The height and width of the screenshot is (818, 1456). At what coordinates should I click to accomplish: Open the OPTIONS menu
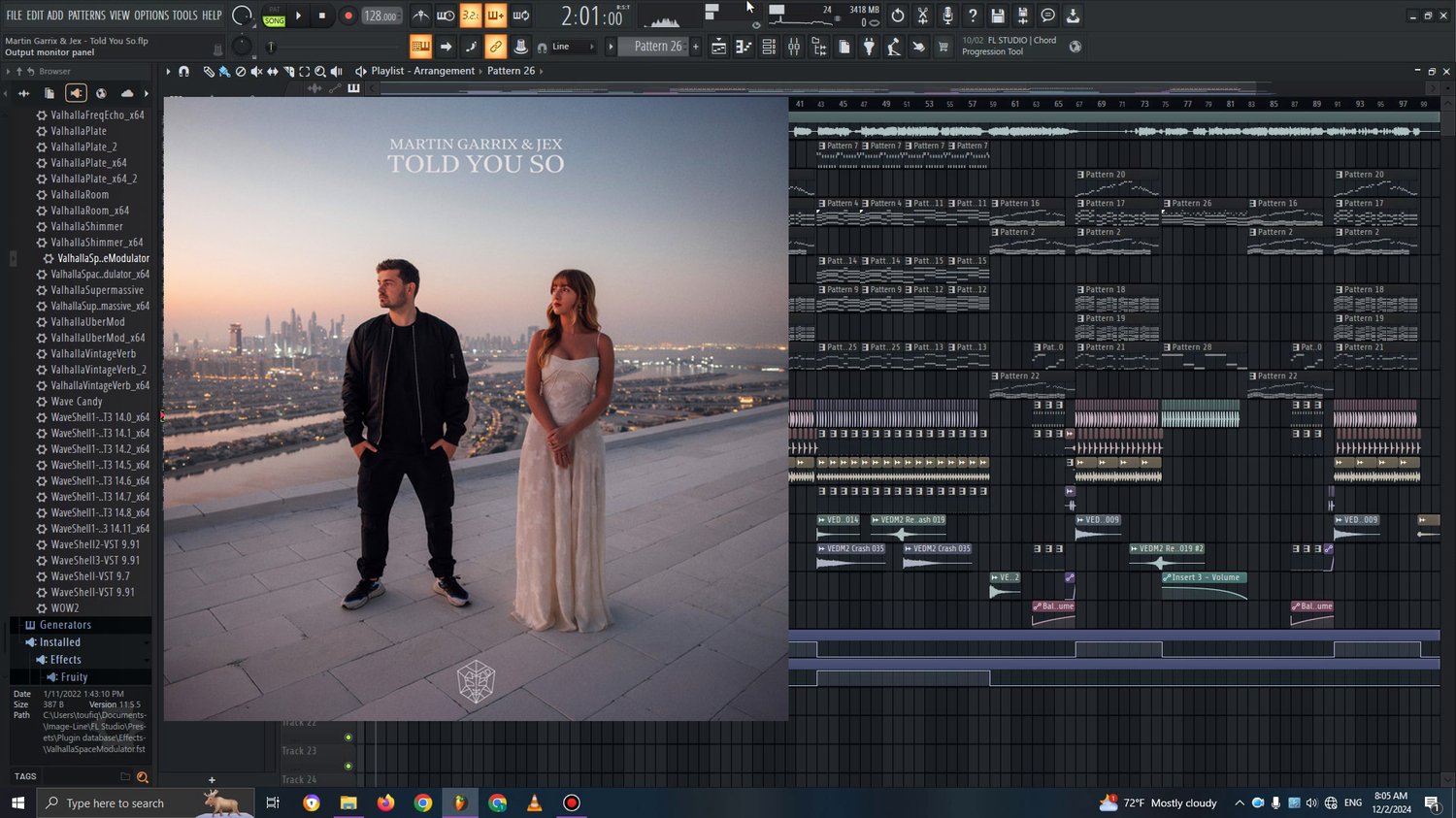point(151,16)
